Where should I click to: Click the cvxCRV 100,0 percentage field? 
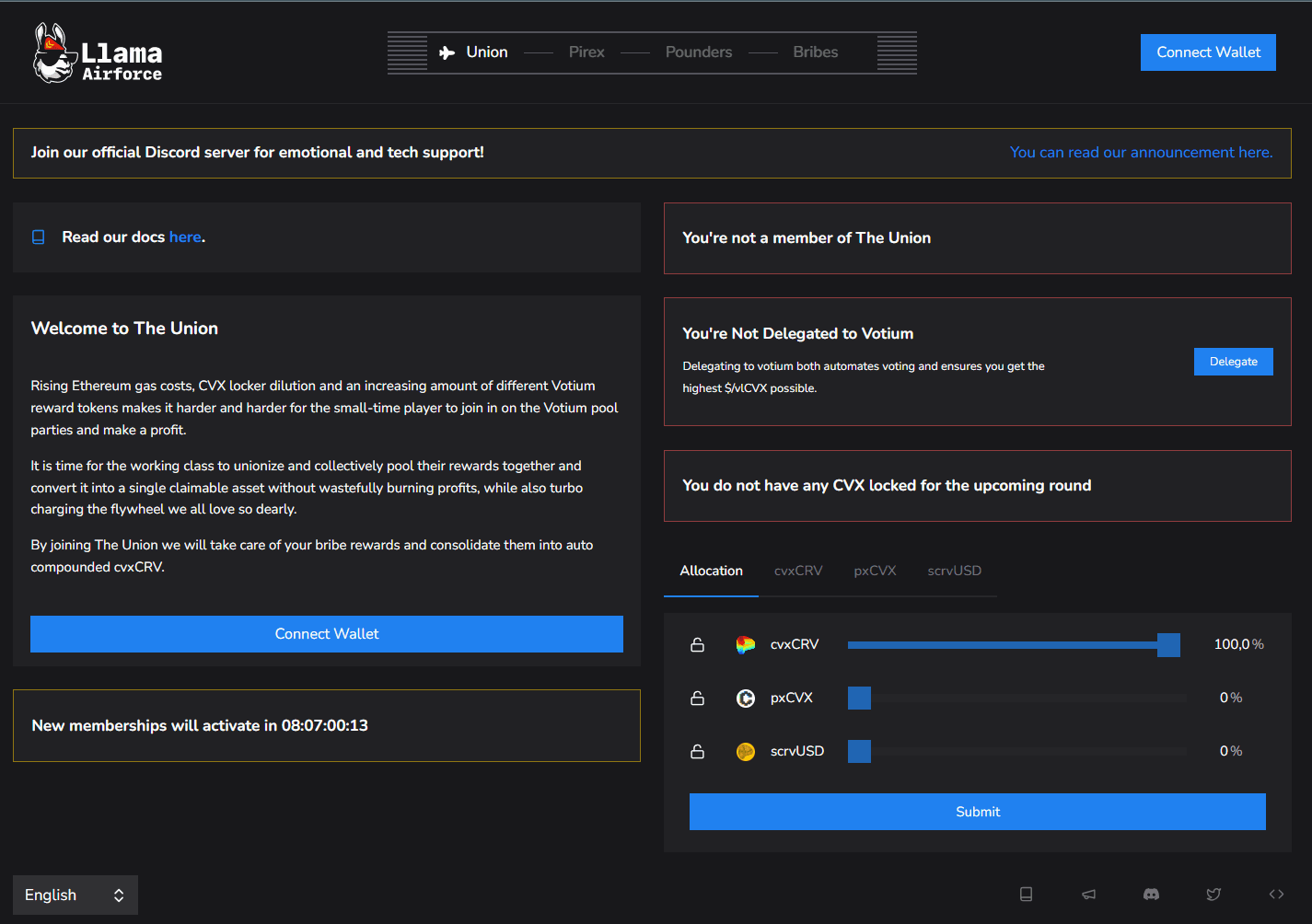click(1232, 645)
